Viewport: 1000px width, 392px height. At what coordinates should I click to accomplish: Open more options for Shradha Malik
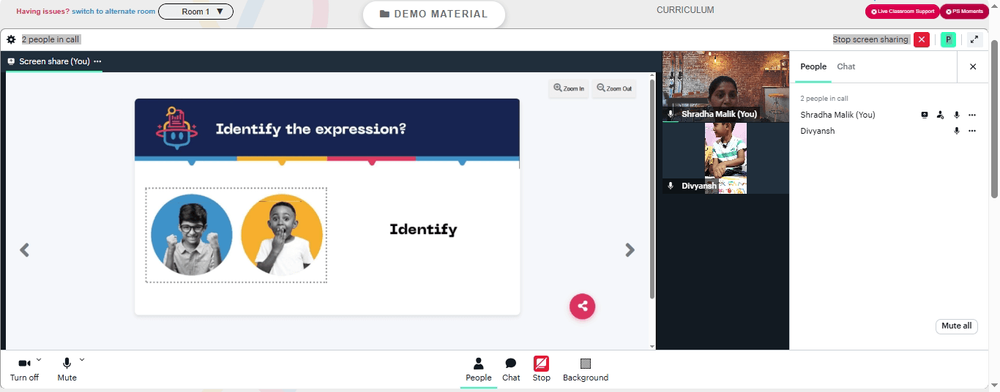click(x=972, y=115)
